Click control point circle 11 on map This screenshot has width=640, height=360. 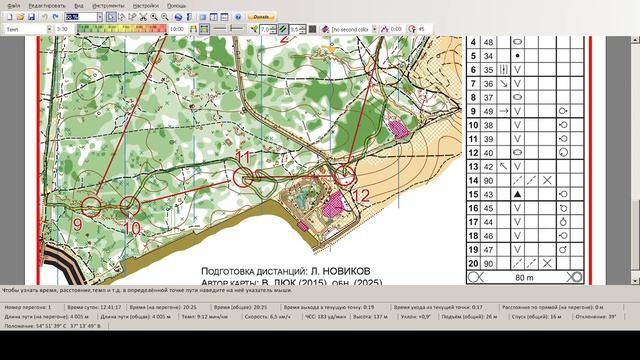[x=243, y=178]
